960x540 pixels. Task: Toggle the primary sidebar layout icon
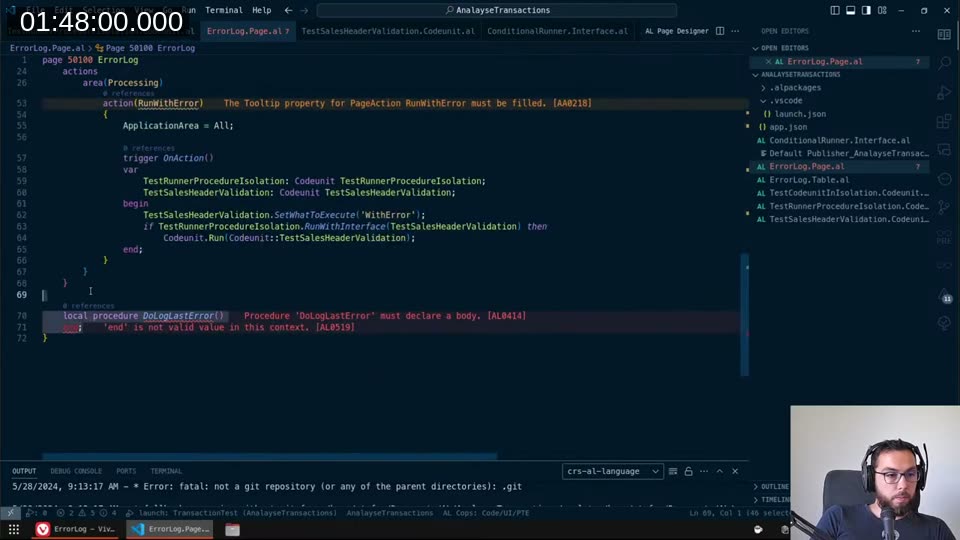point(835,10)
